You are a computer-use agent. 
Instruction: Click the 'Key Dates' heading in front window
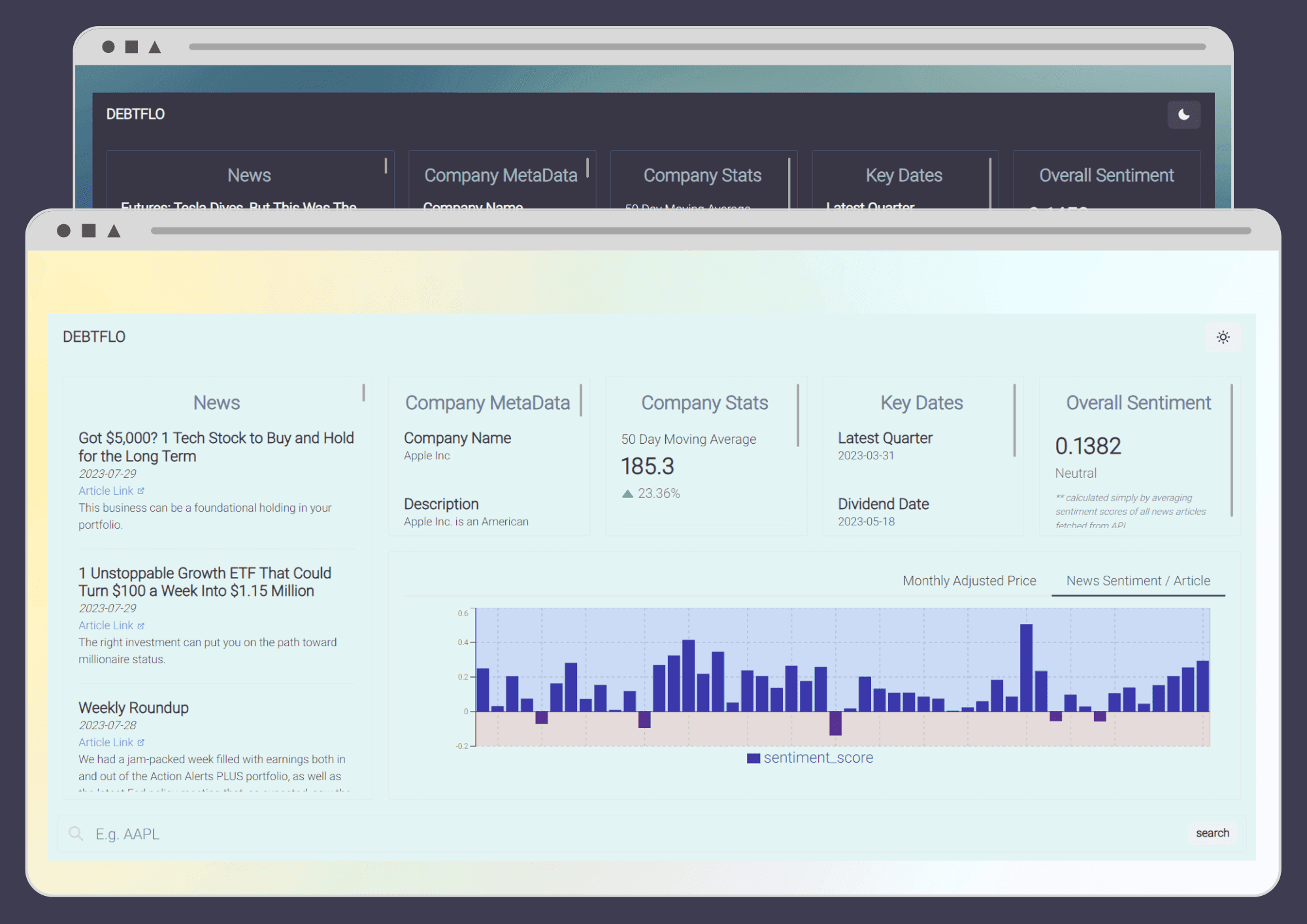click(x=921, y=403)
